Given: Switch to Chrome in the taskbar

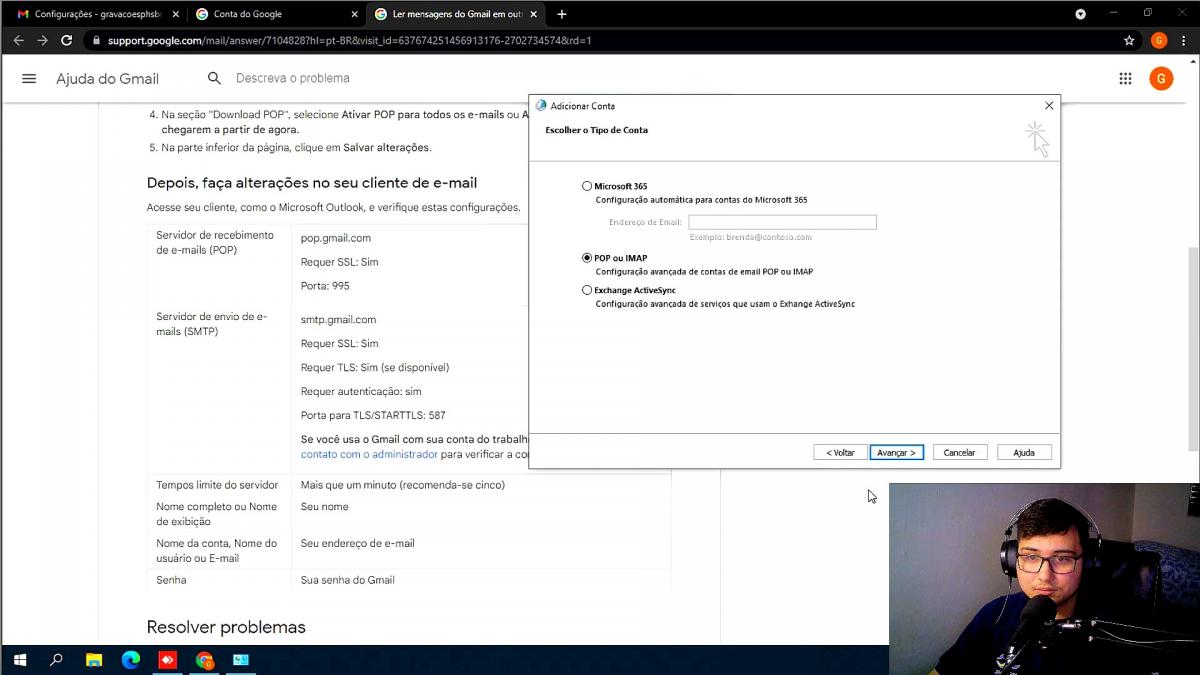Looking at the screenshot, I should [205, 660].
